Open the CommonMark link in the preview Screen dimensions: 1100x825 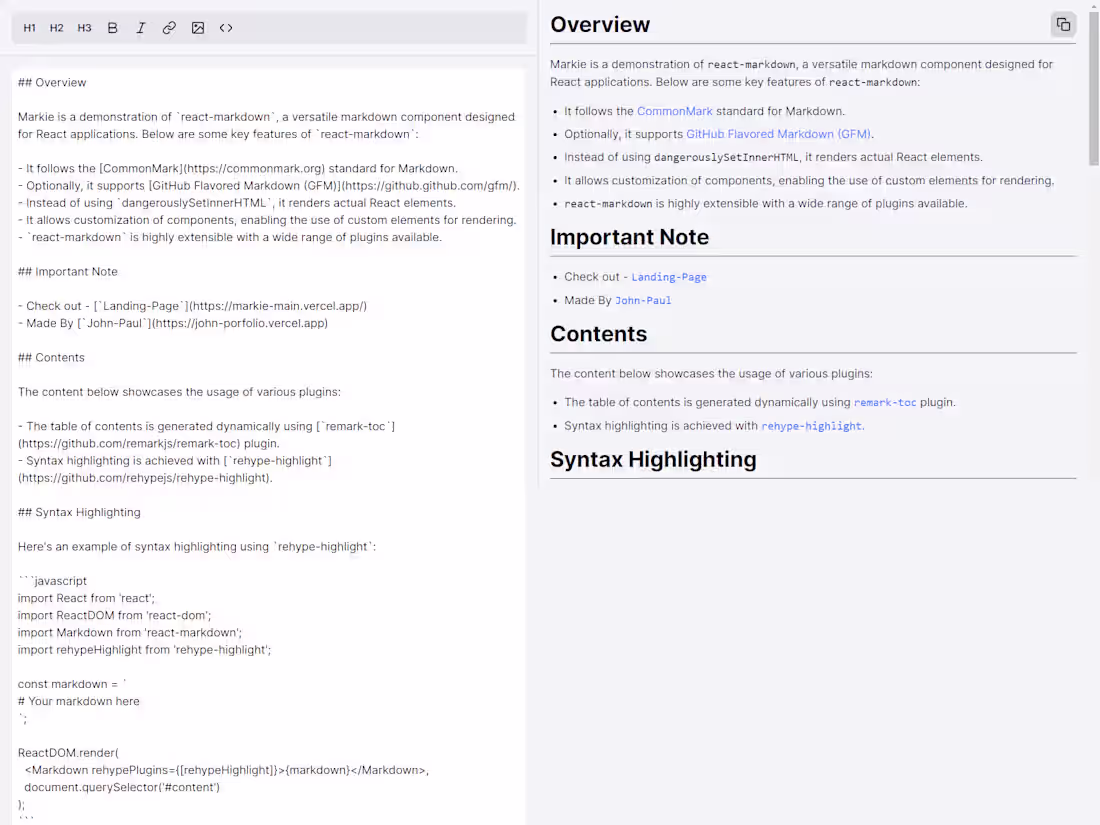click(674, 111)
